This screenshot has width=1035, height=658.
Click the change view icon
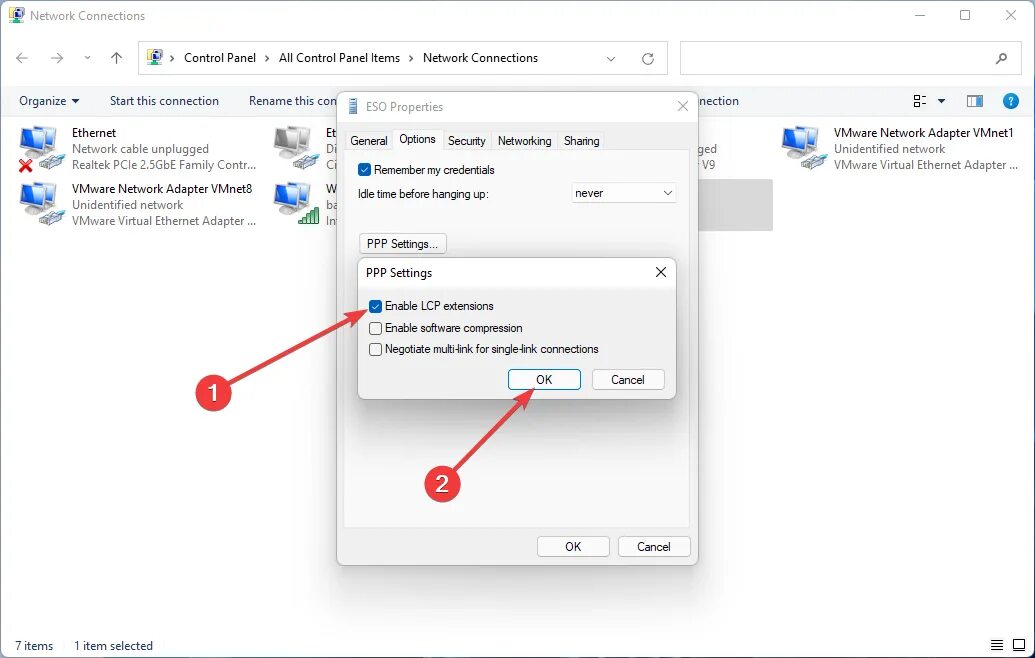(919, 101)
